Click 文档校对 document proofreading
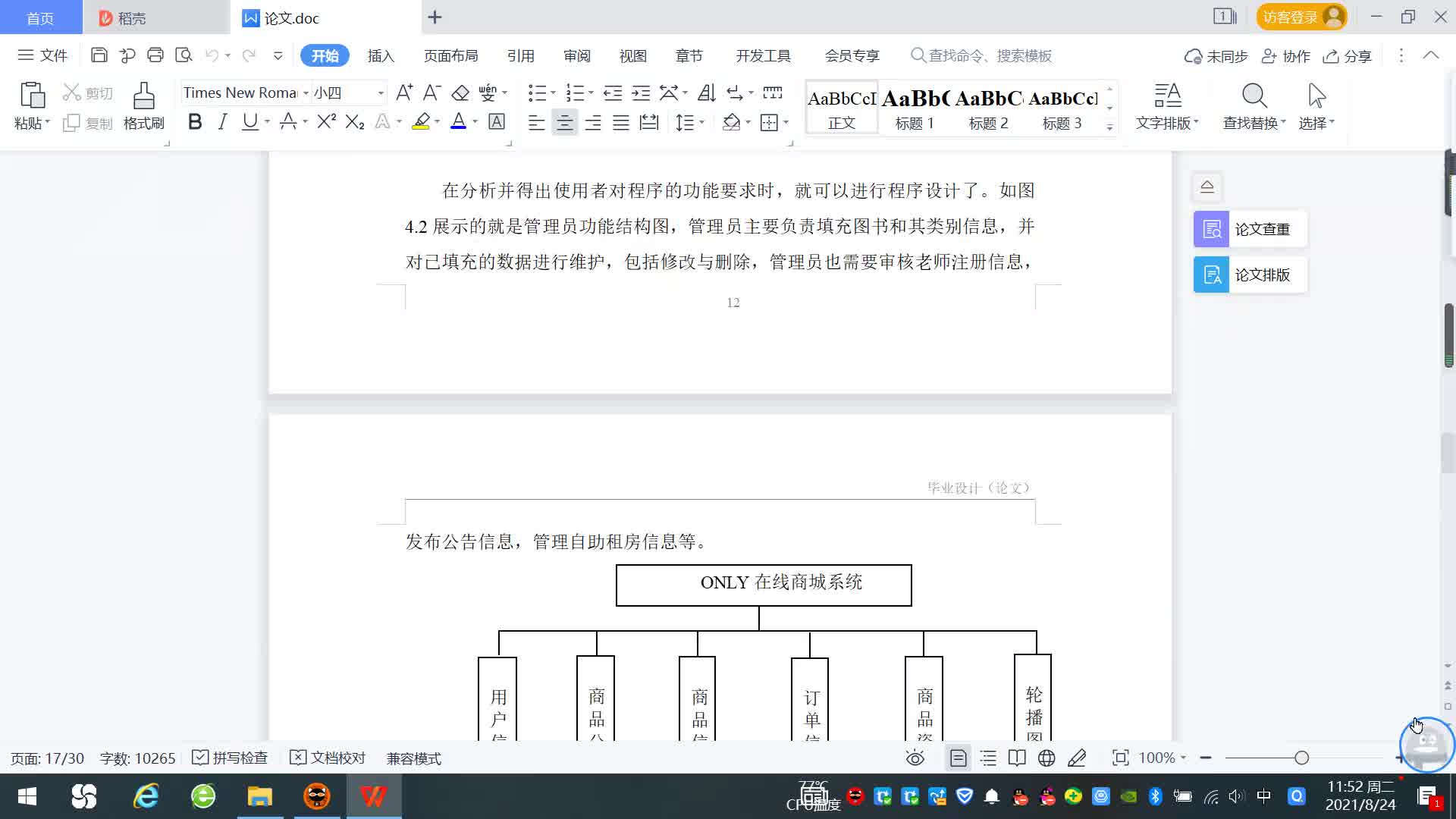This screenshot has width=1456, height=819. point(328,758)
